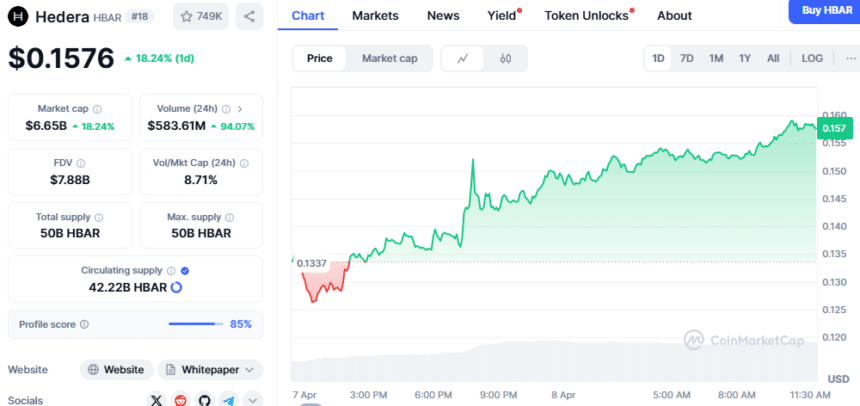860x406 pixels.
Task: Click the Buy HBAR button
Action: tap(824, 9)
